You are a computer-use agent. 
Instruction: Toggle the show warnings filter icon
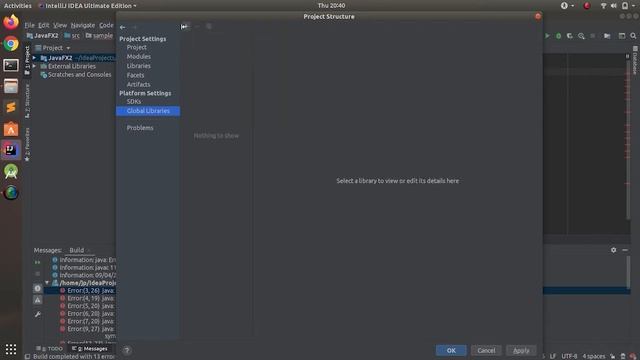click(38, 300)
